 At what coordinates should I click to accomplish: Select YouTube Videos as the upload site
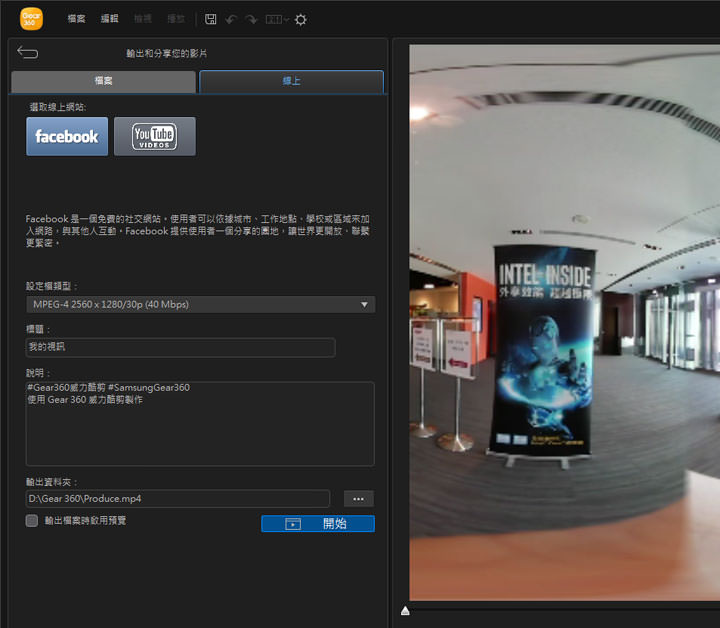(155, 136)
